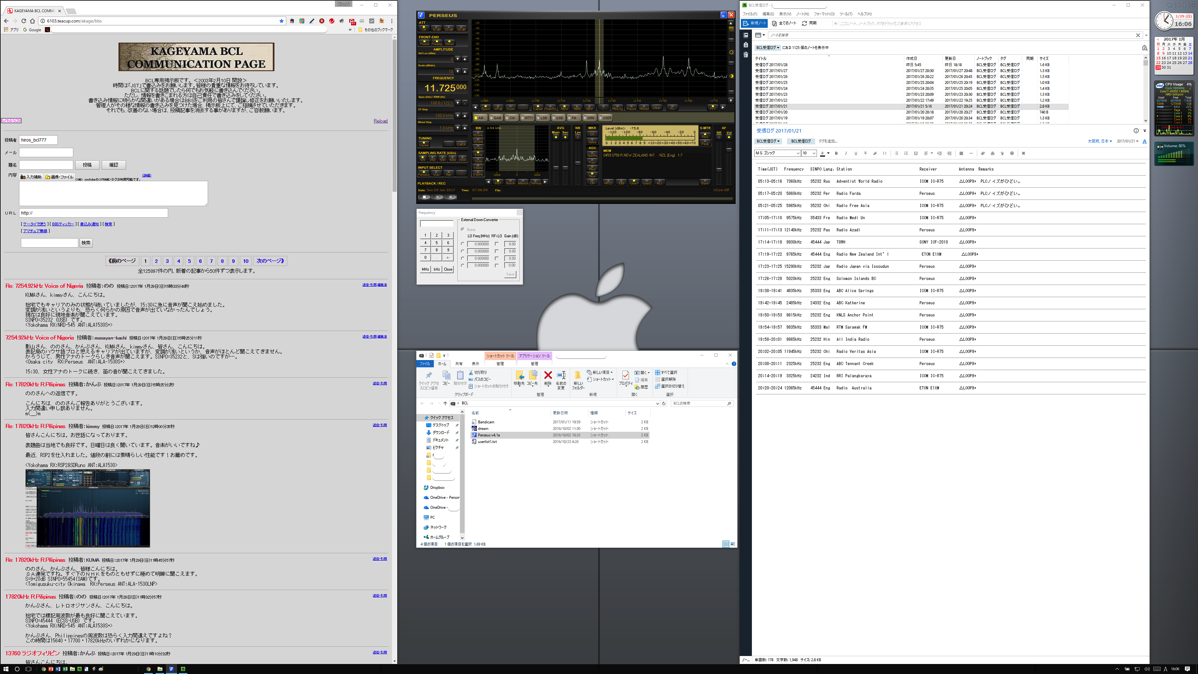Open Evernote list view options dropdown
Screen dimensions: 1198x674
(759, 35)
